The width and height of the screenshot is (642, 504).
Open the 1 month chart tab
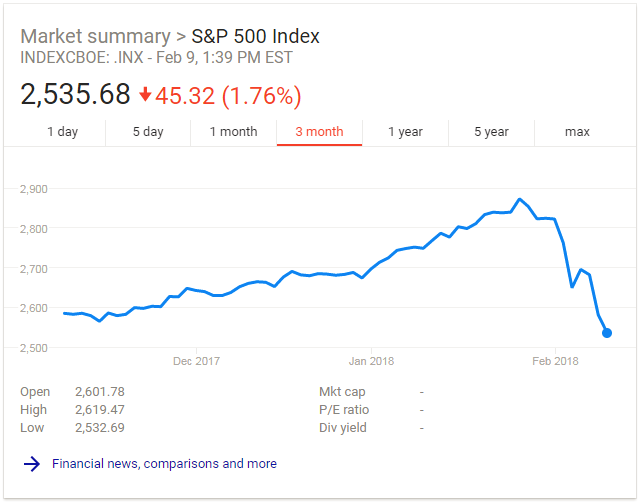click(233, 132)
